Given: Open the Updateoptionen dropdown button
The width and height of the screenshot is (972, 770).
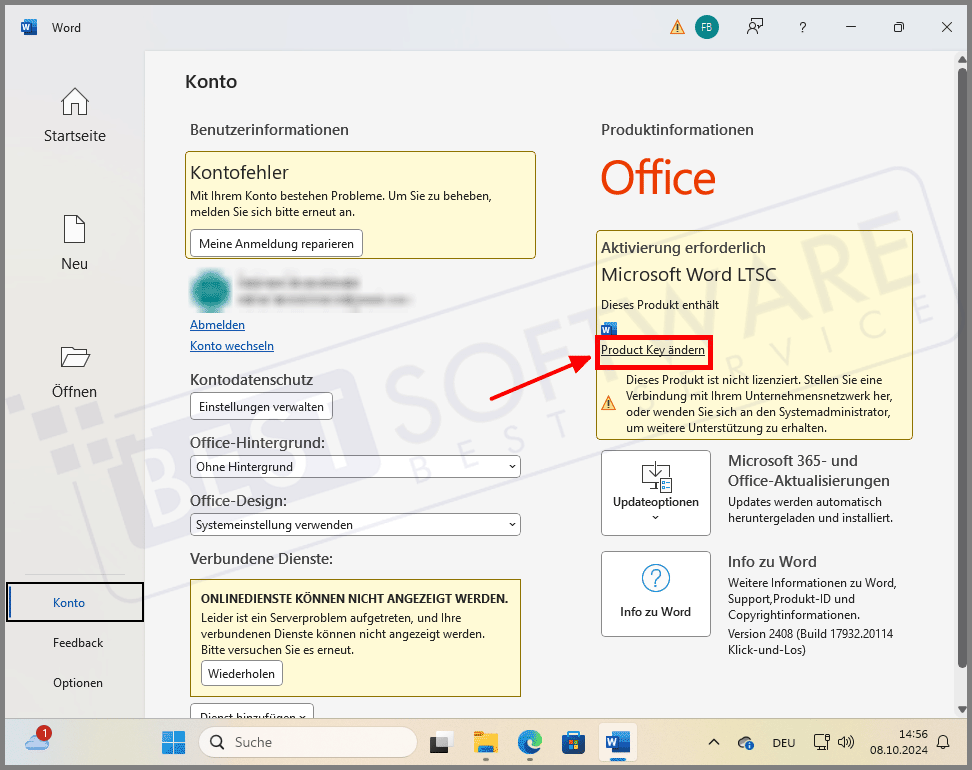Looking at the screenshot, I should pos(656,493).
